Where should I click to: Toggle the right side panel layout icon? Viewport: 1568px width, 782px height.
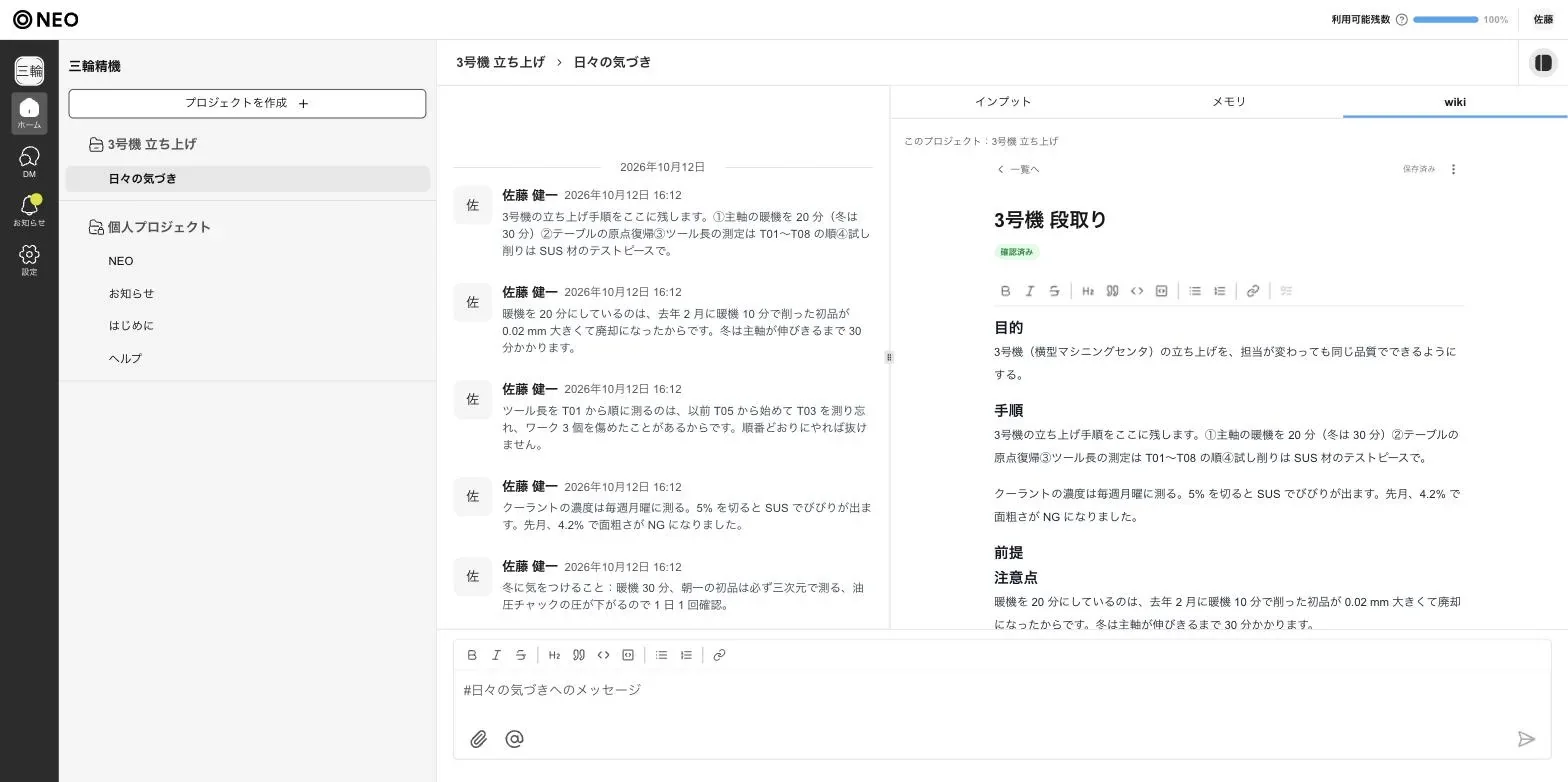pos(1543,63)
